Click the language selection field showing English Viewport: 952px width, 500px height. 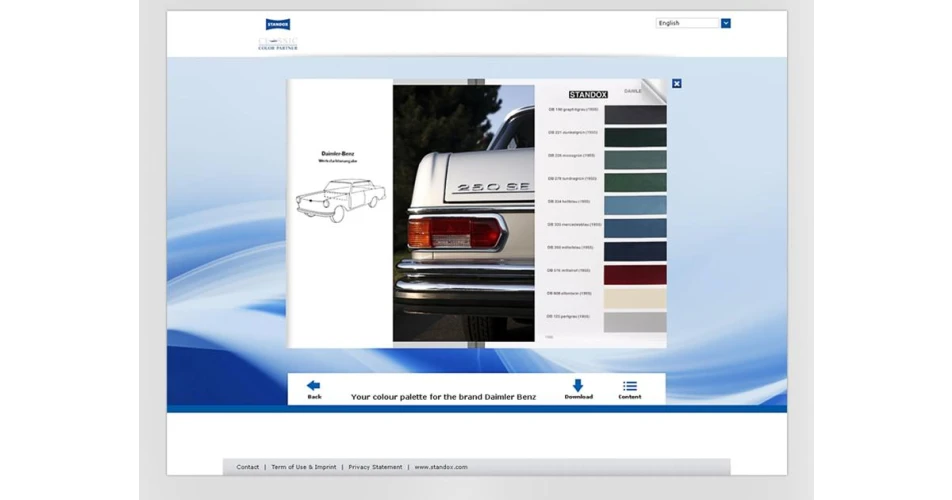(688, 23)
